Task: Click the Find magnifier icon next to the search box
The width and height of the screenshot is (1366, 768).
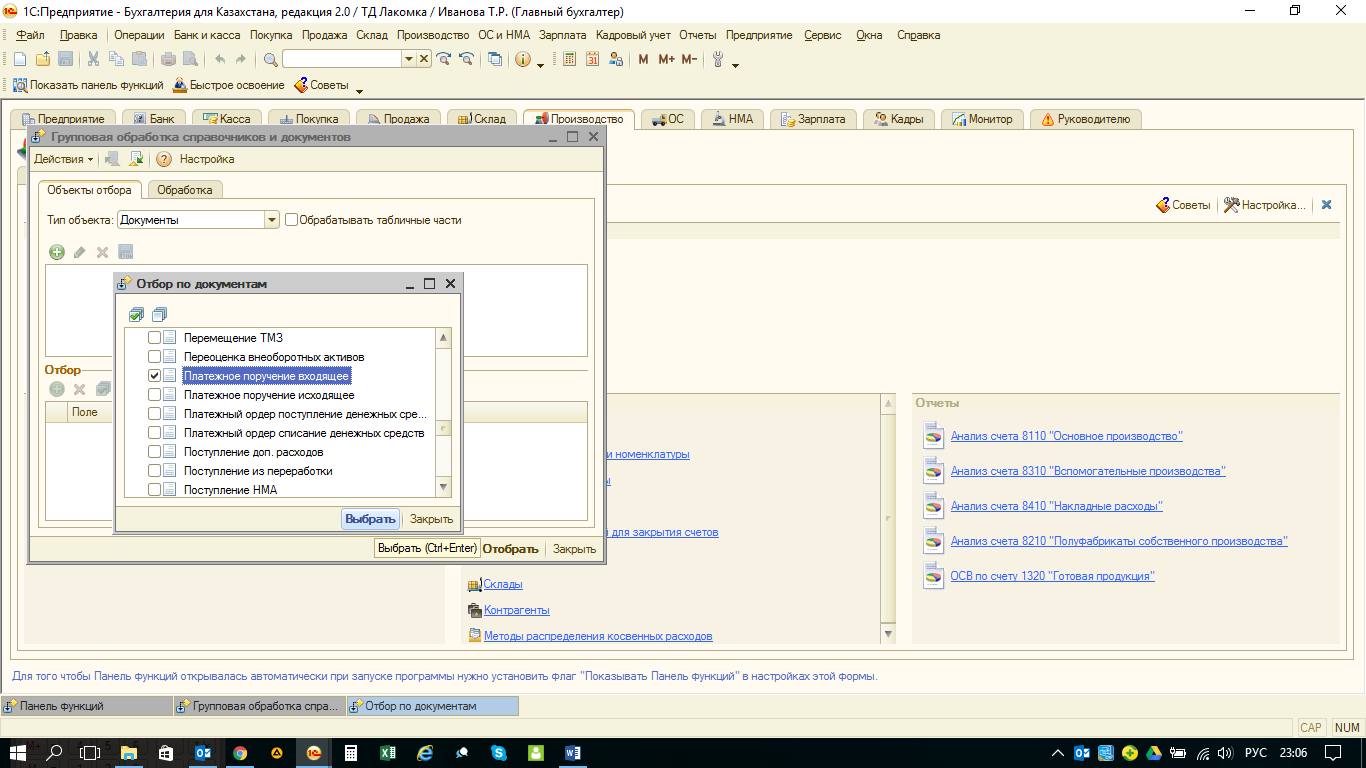Action: pos(270,59)
